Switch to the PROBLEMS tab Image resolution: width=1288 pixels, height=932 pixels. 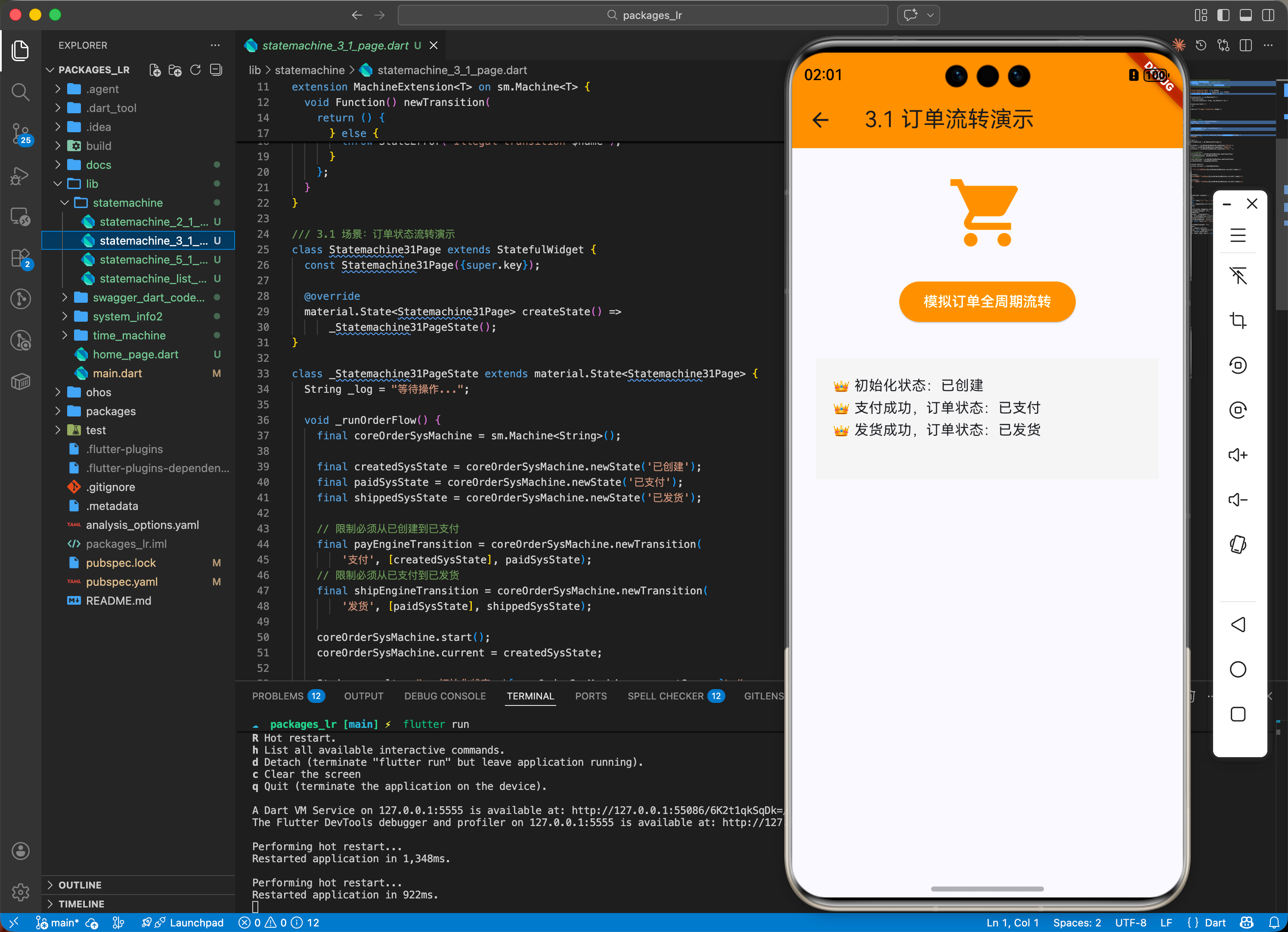pos(278,696)
